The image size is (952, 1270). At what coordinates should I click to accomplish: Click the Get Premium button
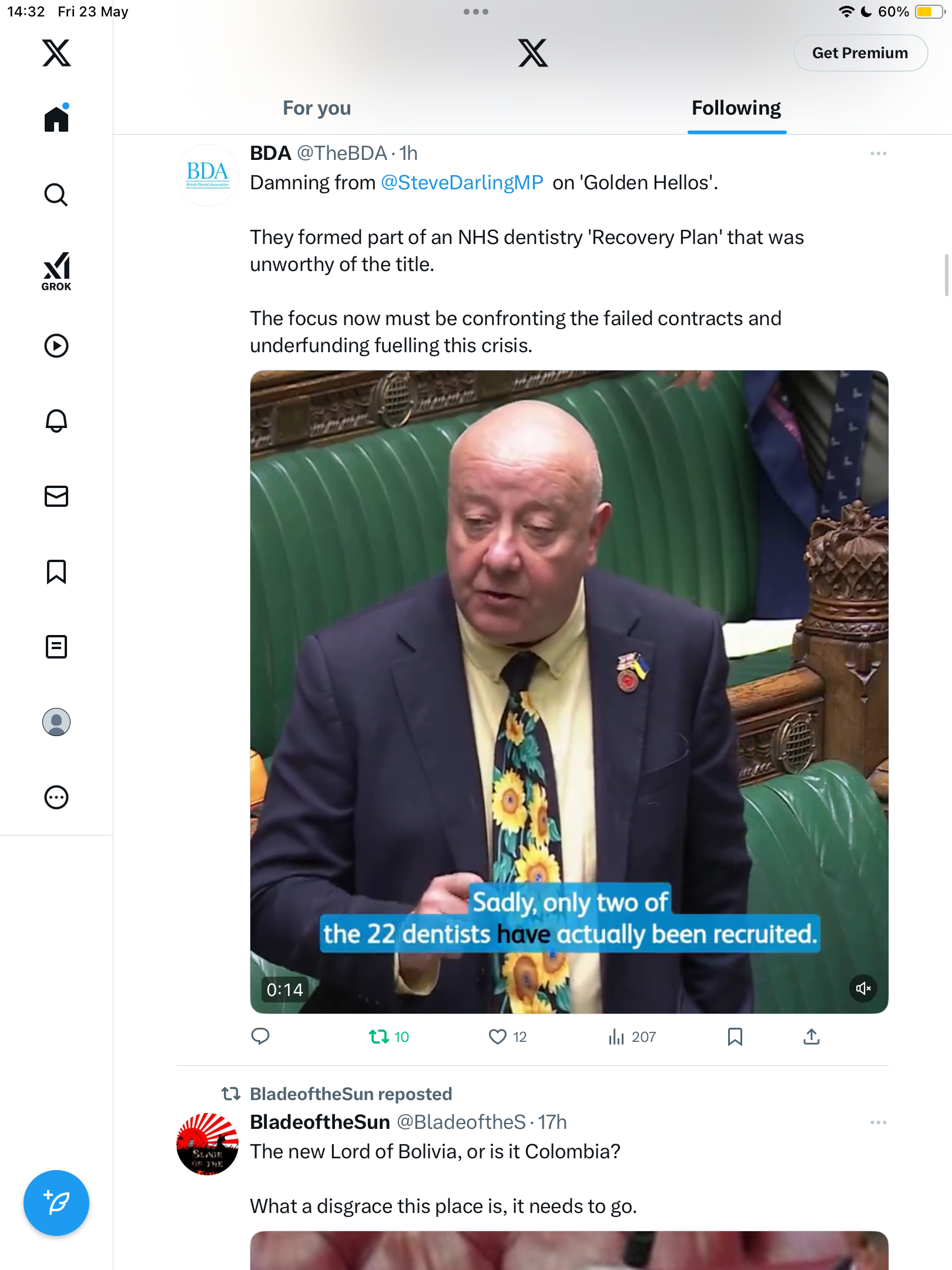coord(860,53)
